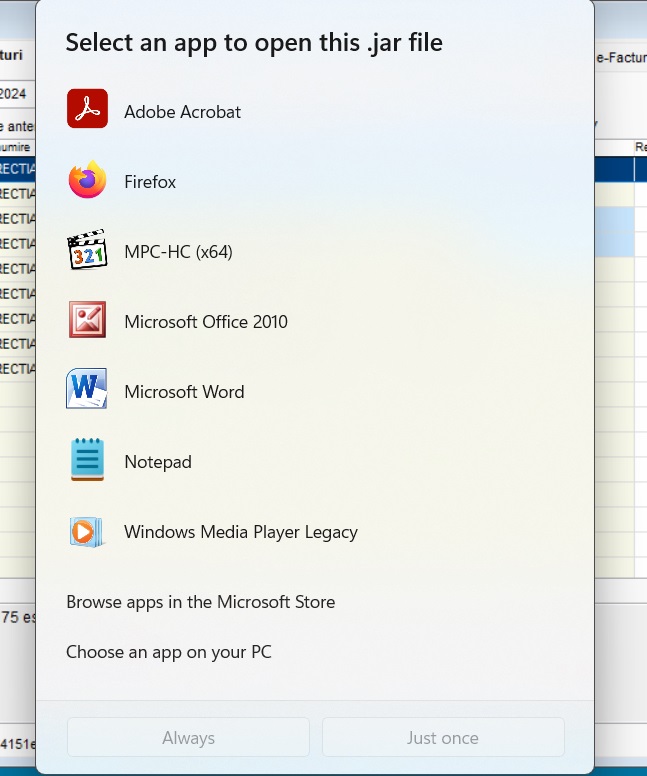Click the Windows Media Player Legacy icon
This screenshot has width=647, height=776.
pos(87,532)
